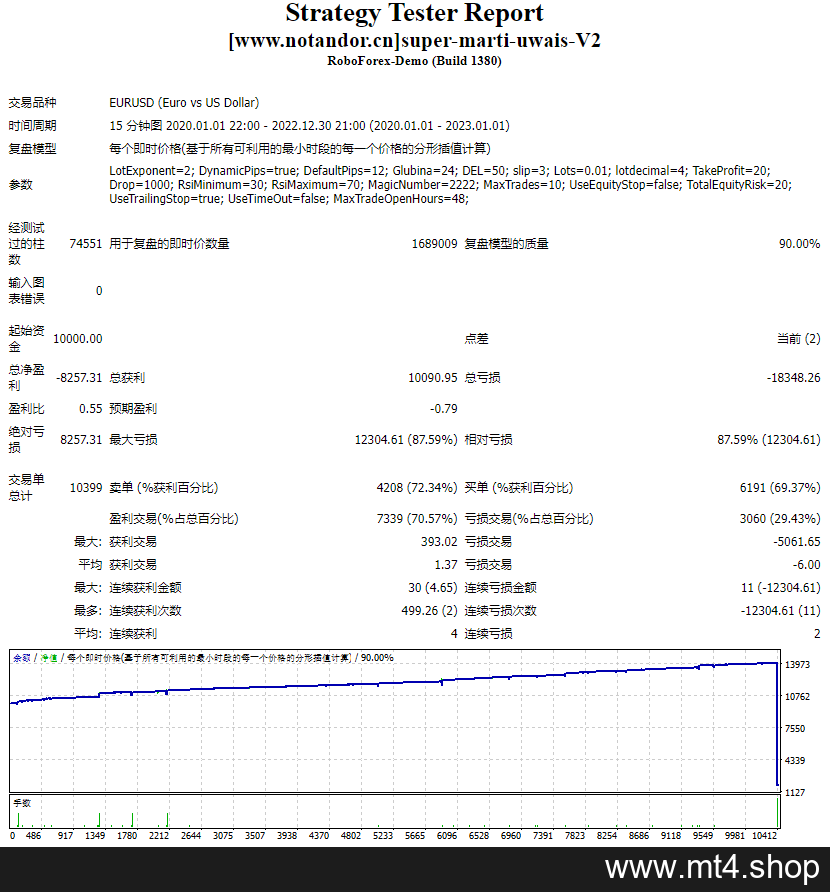Click the 连续获利金额 label
This screenshot has height=892, width=830.
point(146,588)
